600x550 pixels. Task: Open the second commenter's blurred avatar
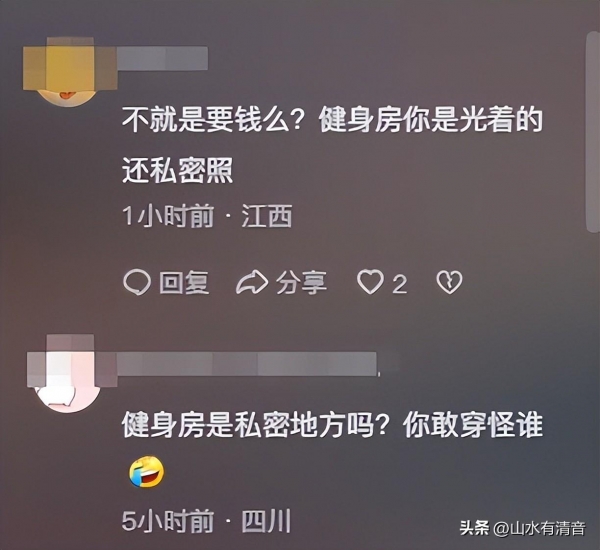(x=71, y=374)
